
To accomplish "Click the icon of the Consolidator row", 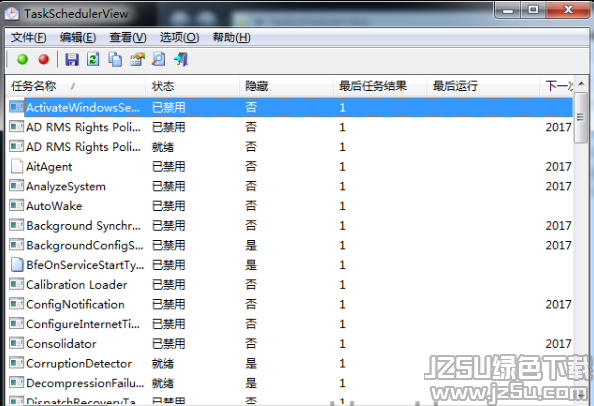I will [17, 344].
